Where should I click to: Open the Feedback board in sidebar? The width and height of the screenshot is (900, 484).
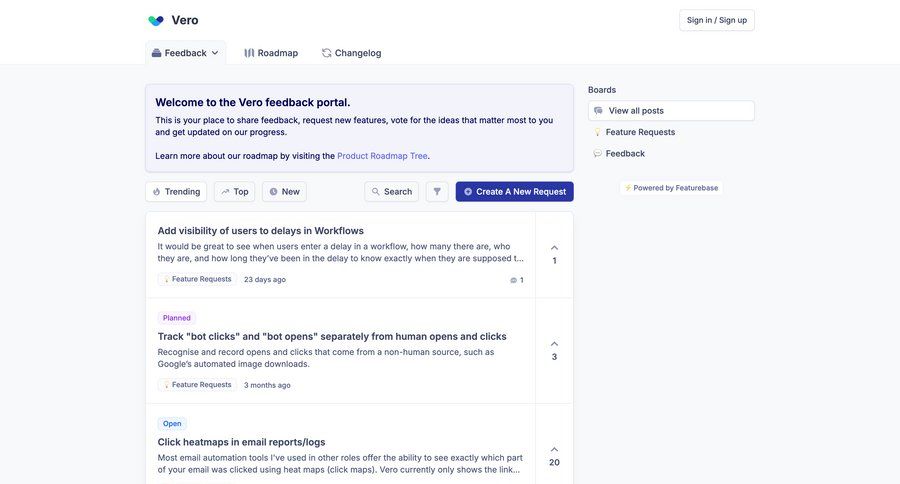pos(625,153)
